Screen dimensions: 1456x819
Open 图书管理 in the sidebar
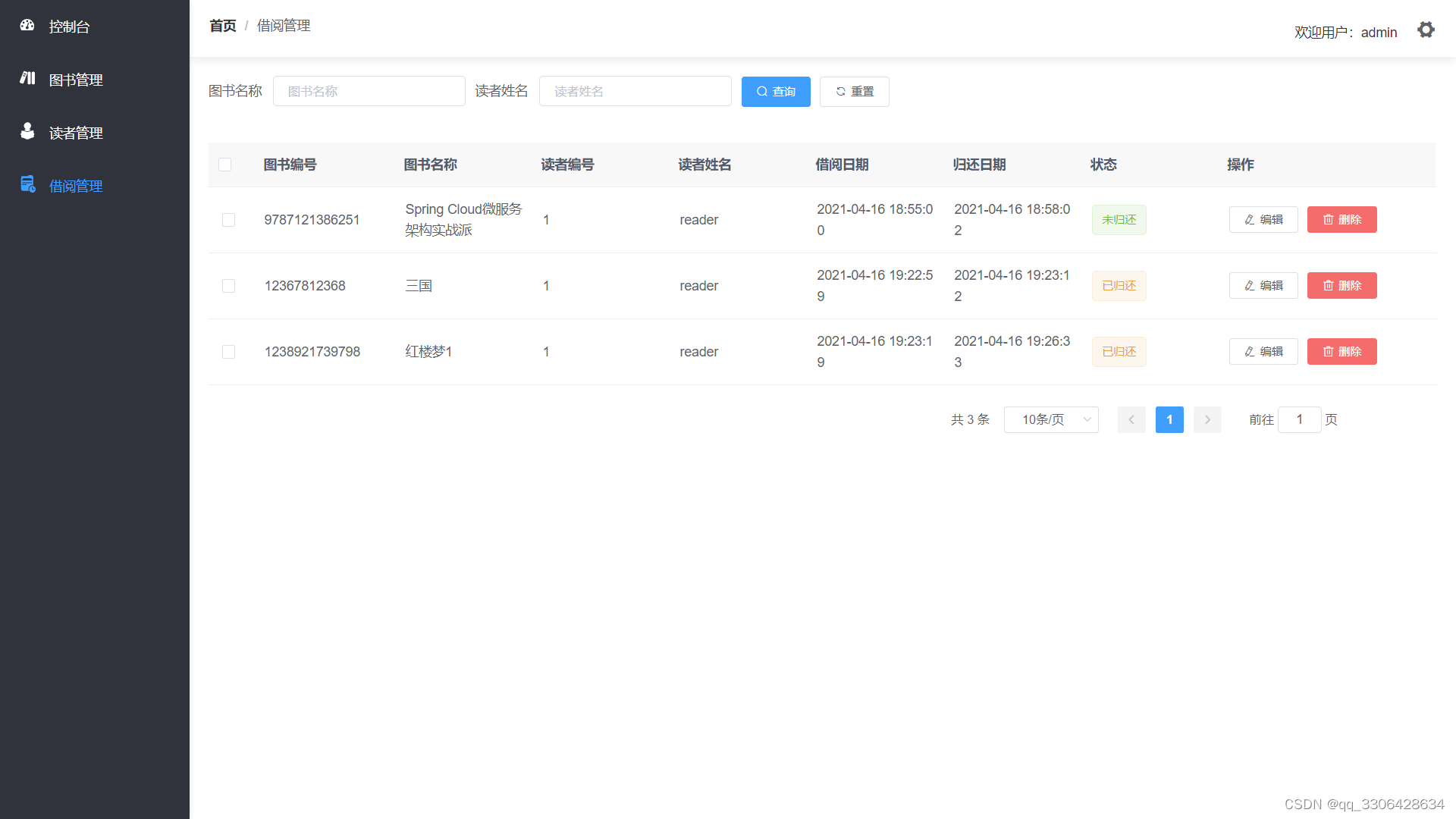point(95,80)
